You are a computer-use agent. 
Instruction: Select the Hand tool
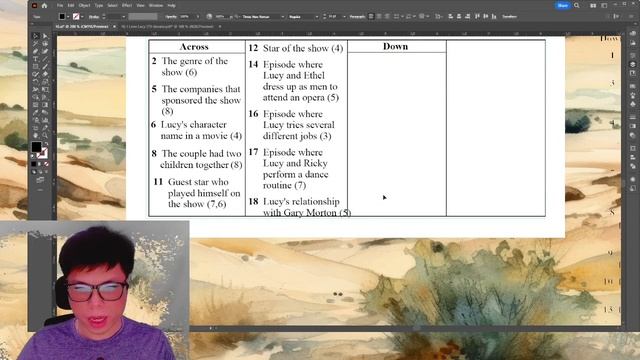tap(36, 135)
